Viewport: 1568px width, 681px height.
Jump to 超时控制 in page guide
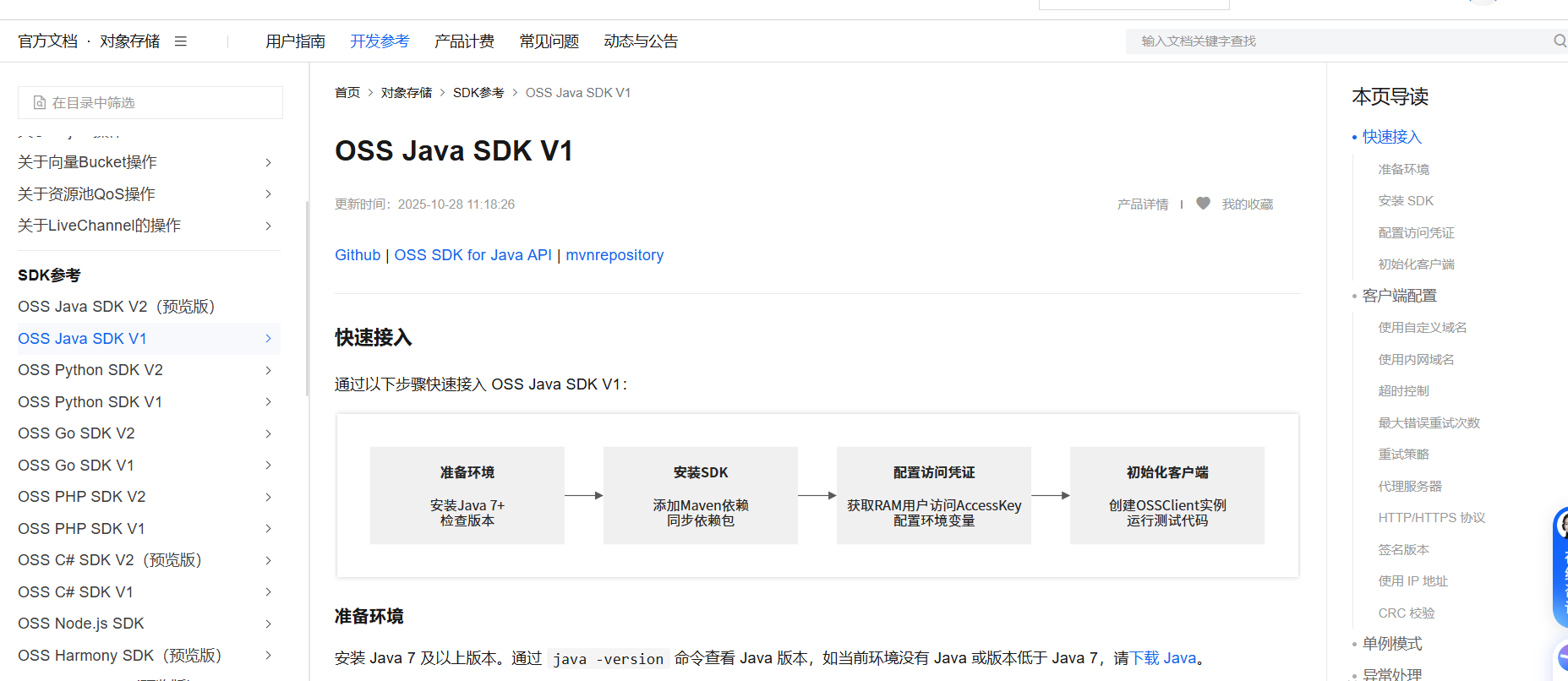(1404, 391)
